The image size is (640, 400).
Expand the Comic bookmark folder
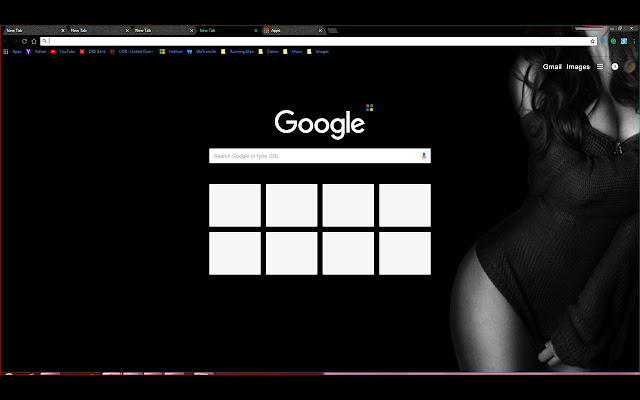coord(268,51)
